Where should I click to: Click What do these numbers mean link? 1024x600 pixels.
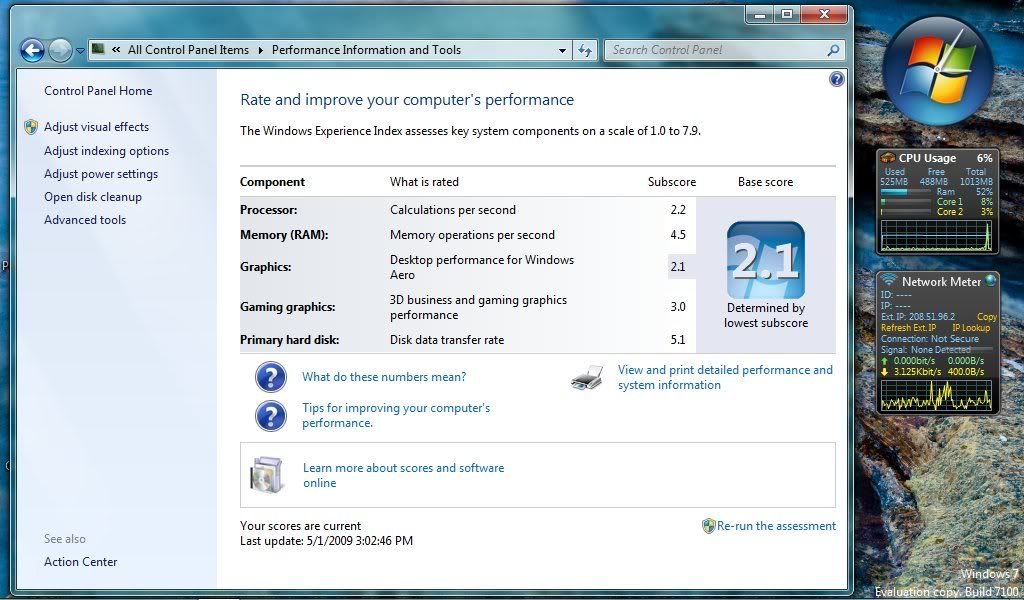[384, 377]
